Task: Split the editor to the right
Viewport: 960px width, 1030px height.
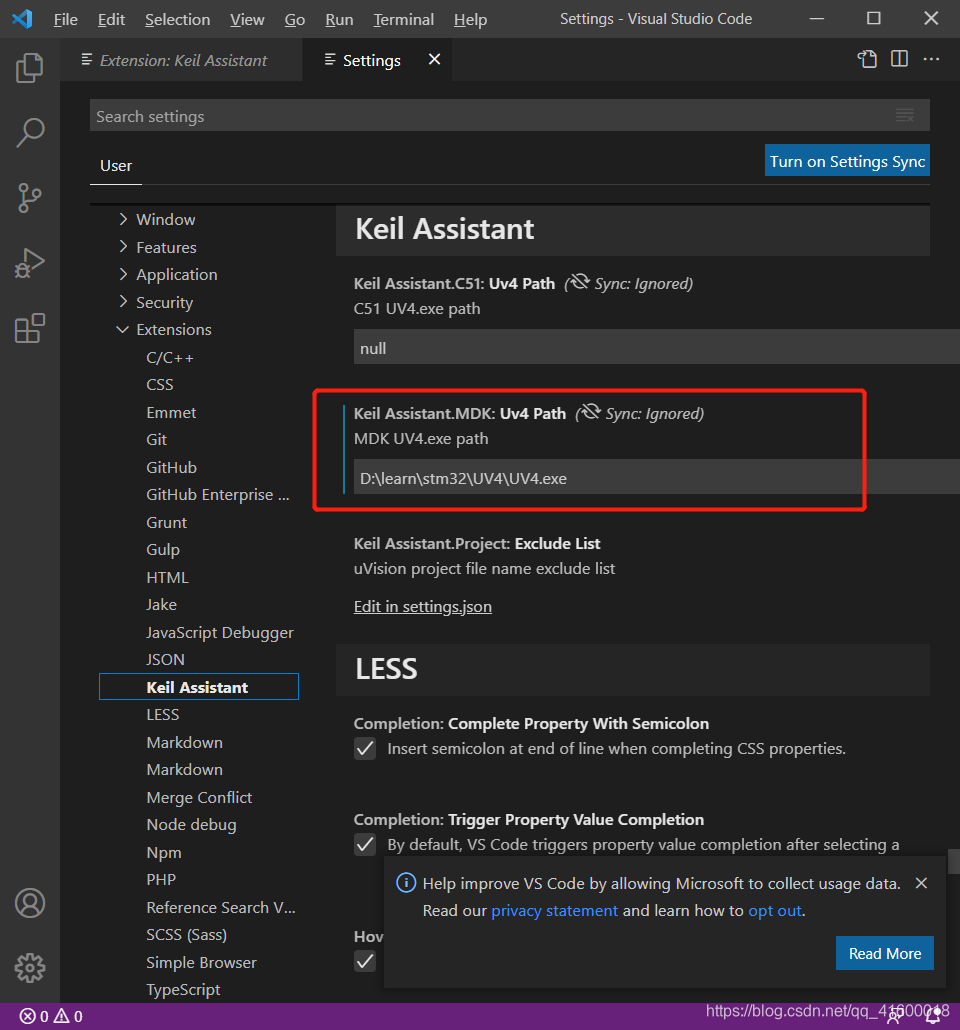Action: 900,59
